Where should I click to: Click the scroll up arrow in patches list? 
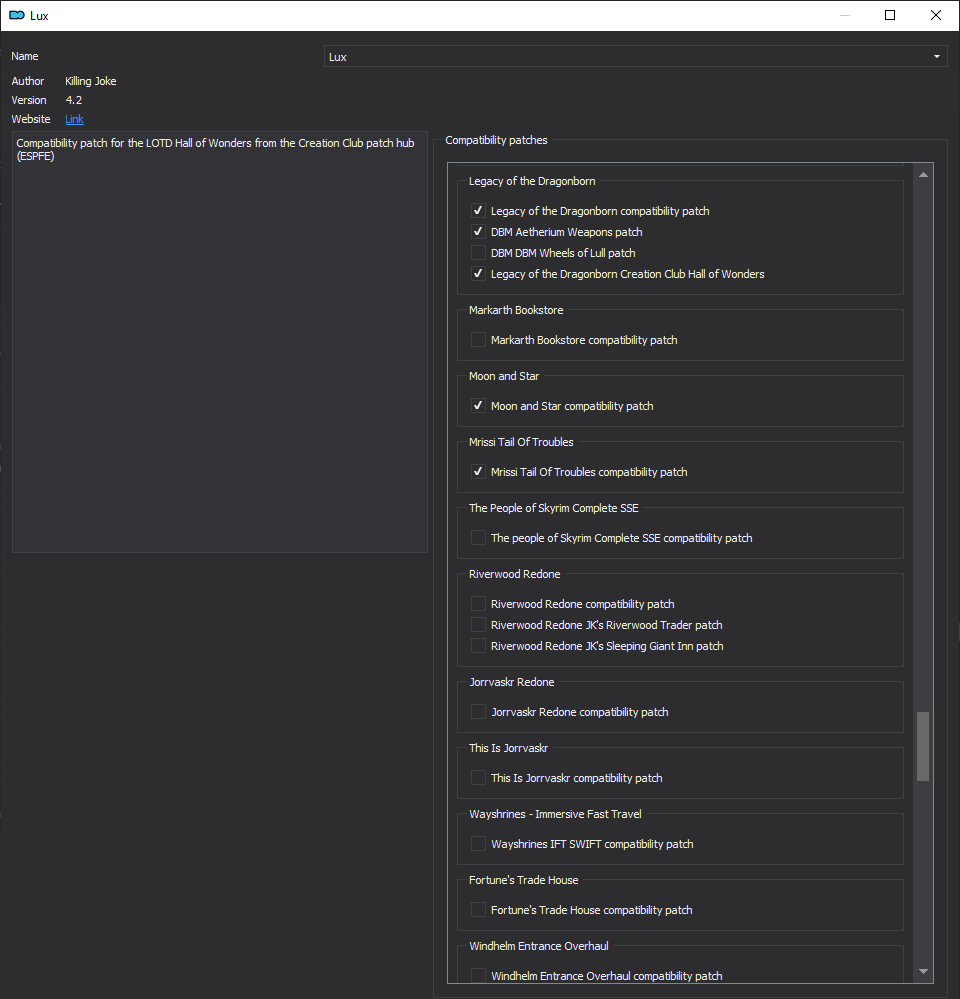click(923, 175)
